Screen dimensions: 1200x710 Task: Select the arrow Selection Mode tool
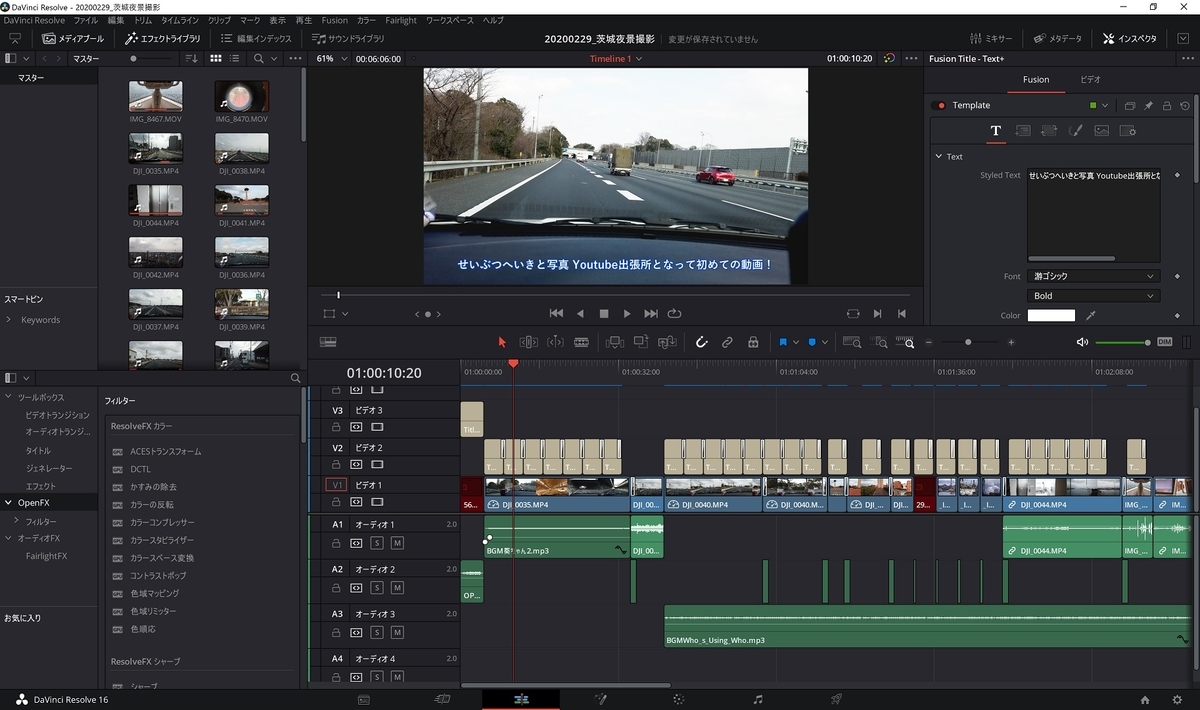coord(502,342)
